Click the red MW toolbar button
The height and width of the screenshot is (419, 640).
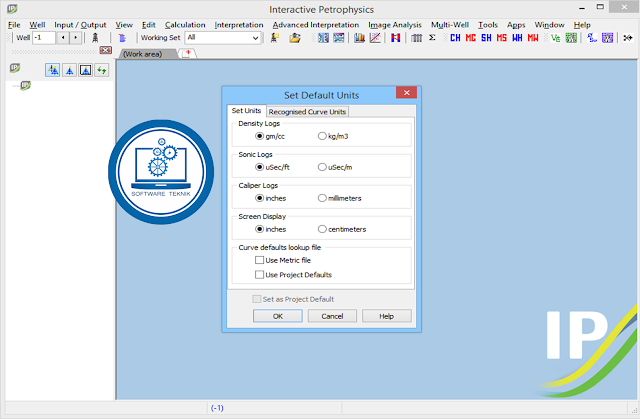pyautogui.click(x=533, y=38)
